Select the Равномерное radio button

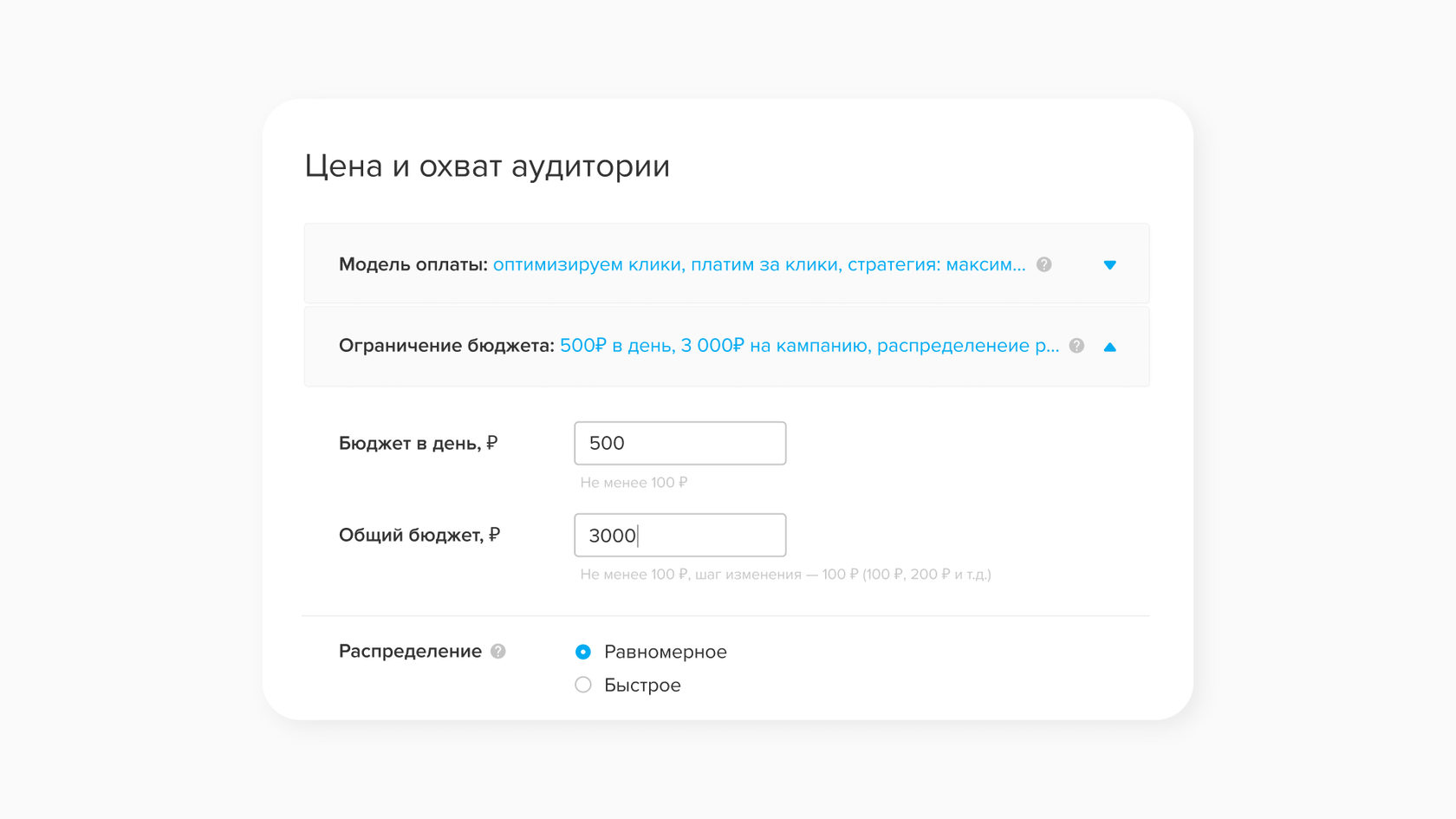coord(583,652)
